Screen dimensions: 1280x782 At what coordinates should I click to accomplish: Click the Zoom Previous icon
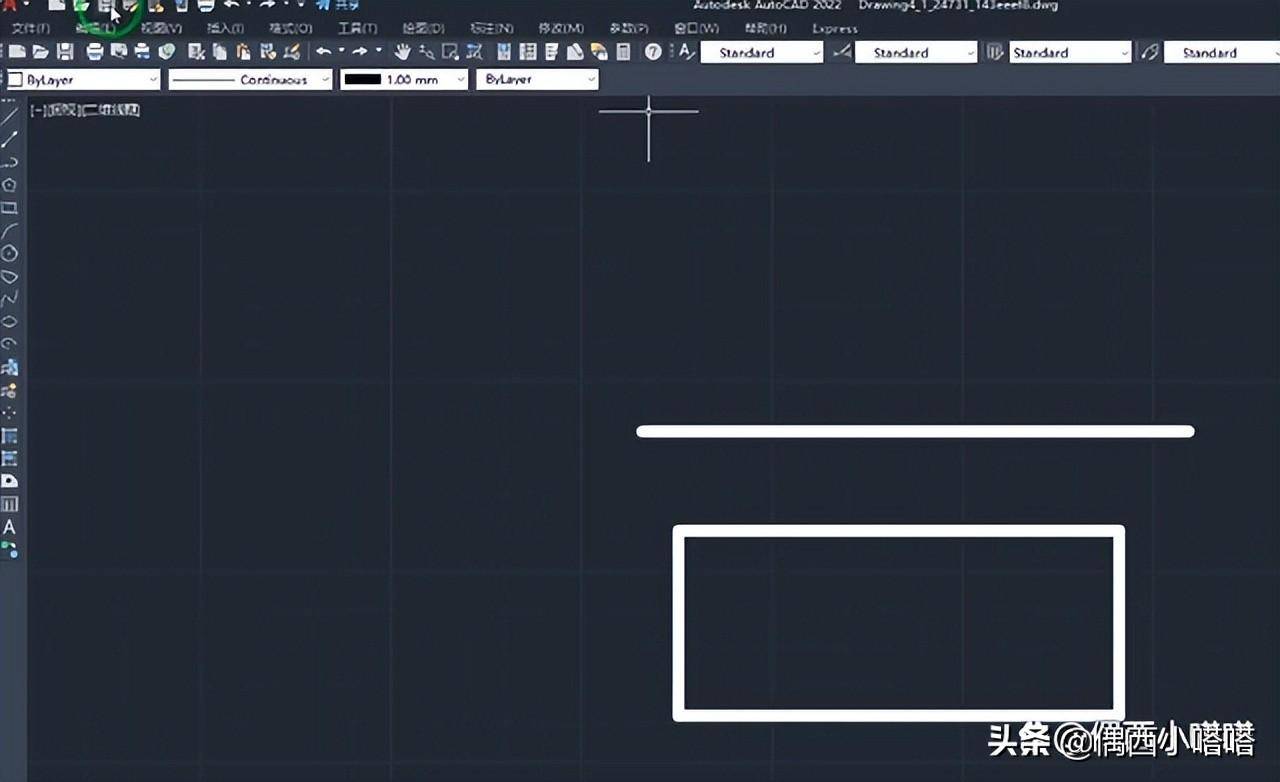pos(473,52)
